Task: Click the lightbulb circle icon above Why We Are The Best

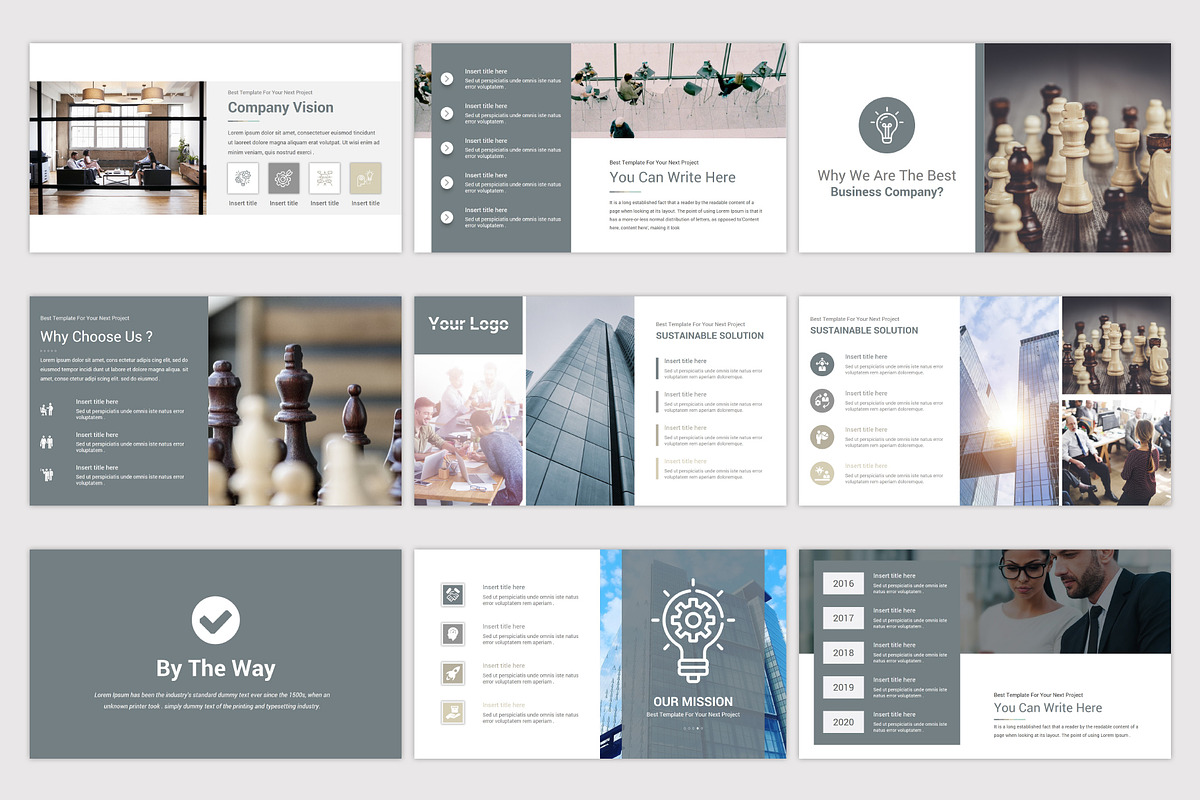Action: pos(887,126)
